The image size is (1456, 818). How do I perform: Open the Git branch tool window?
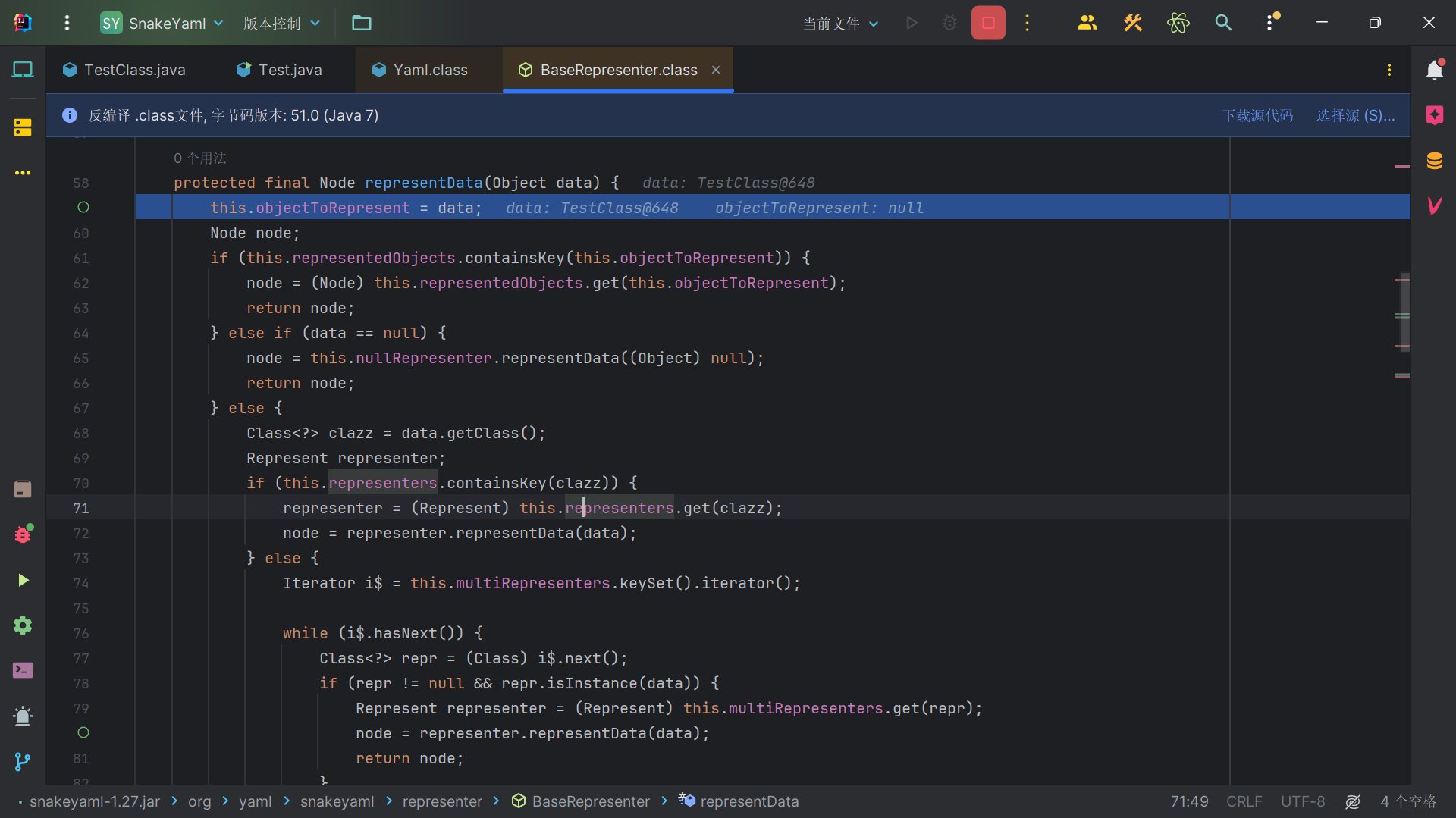click(x=23, y=762)
